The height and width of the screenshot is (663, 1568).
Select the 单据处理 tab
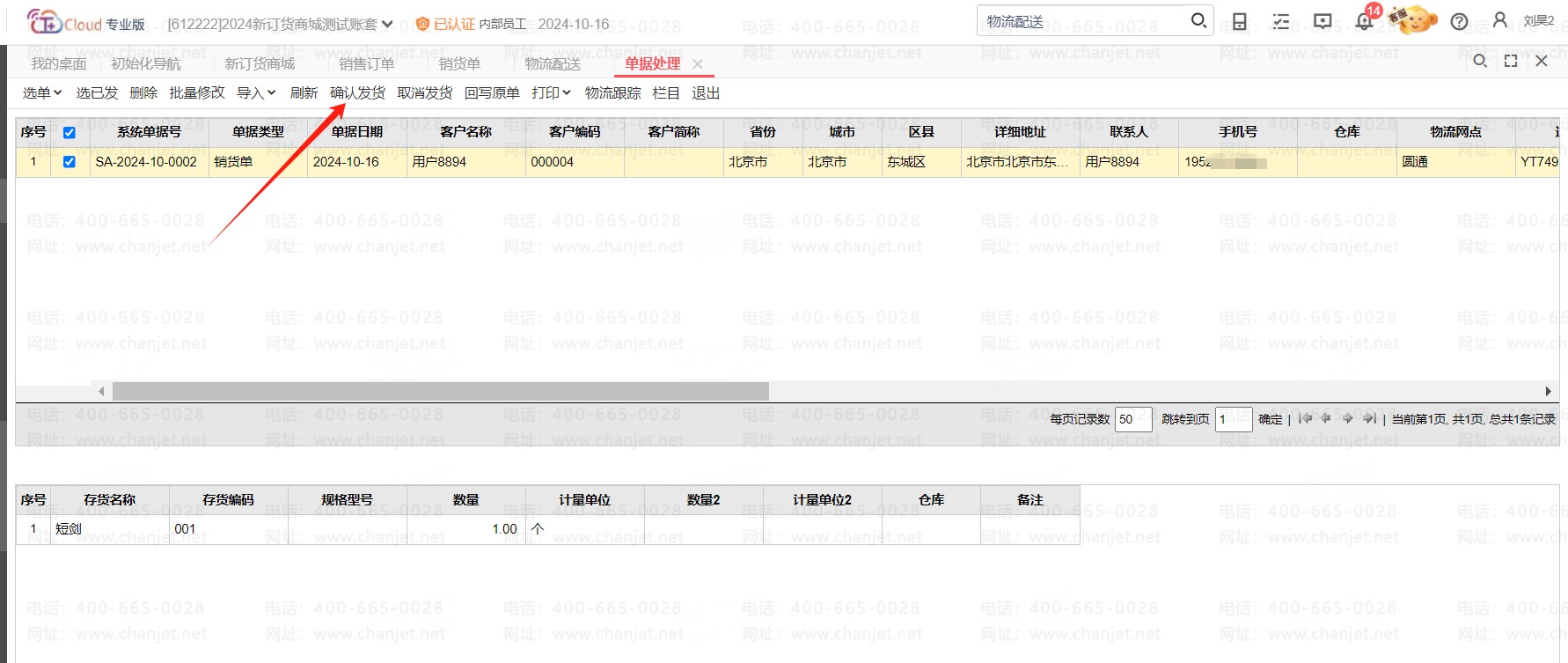pyautogui.click(x=652, y=64)
